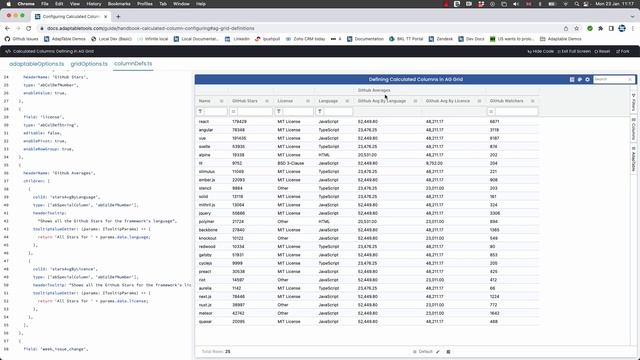The width and height of the screenshot is (640, 360).
Task: Click the theme icon in blue grid header
Action: click(x=580, y=80)
